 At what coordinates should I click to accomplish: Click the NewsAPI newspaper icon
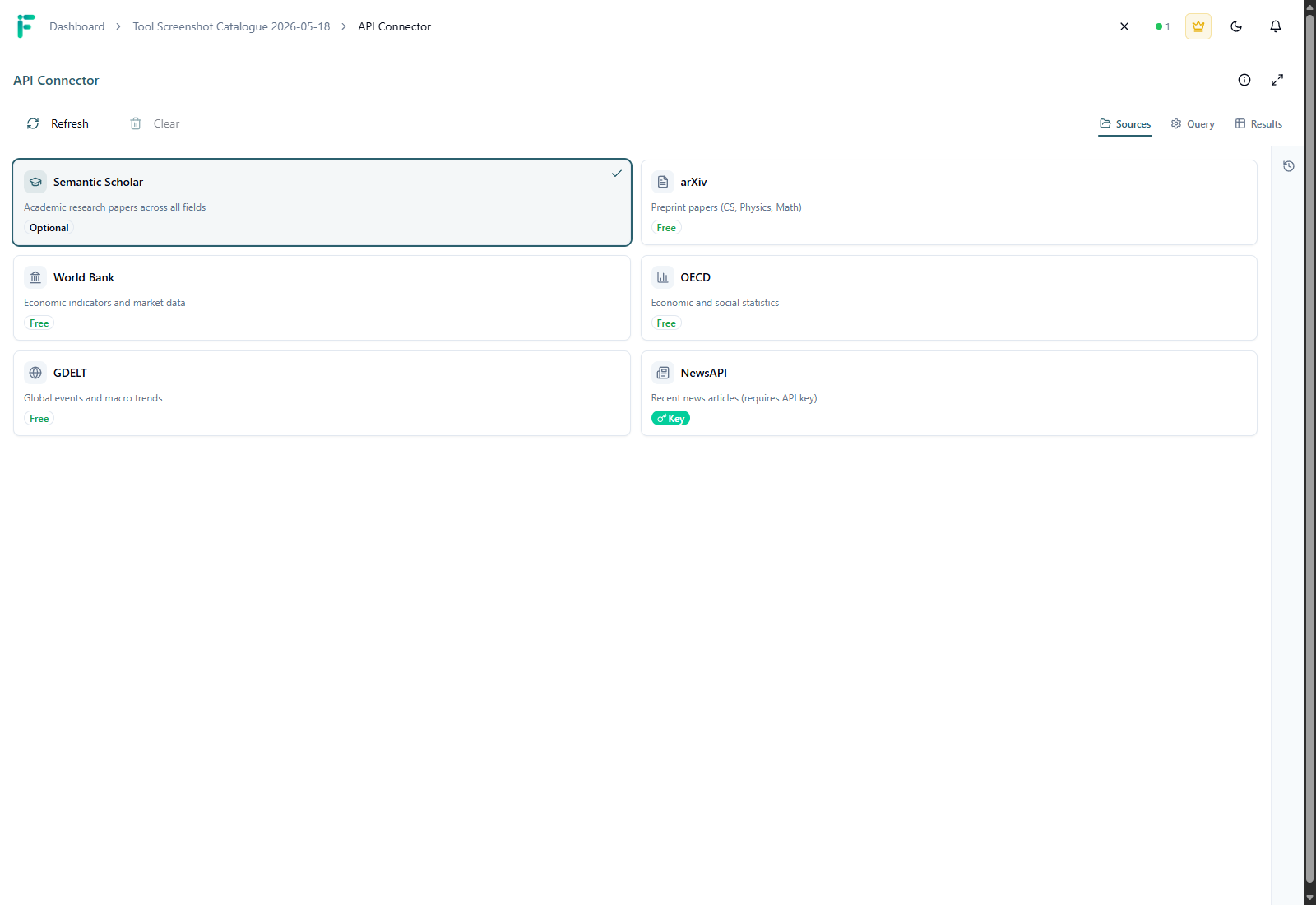[663, 373]
